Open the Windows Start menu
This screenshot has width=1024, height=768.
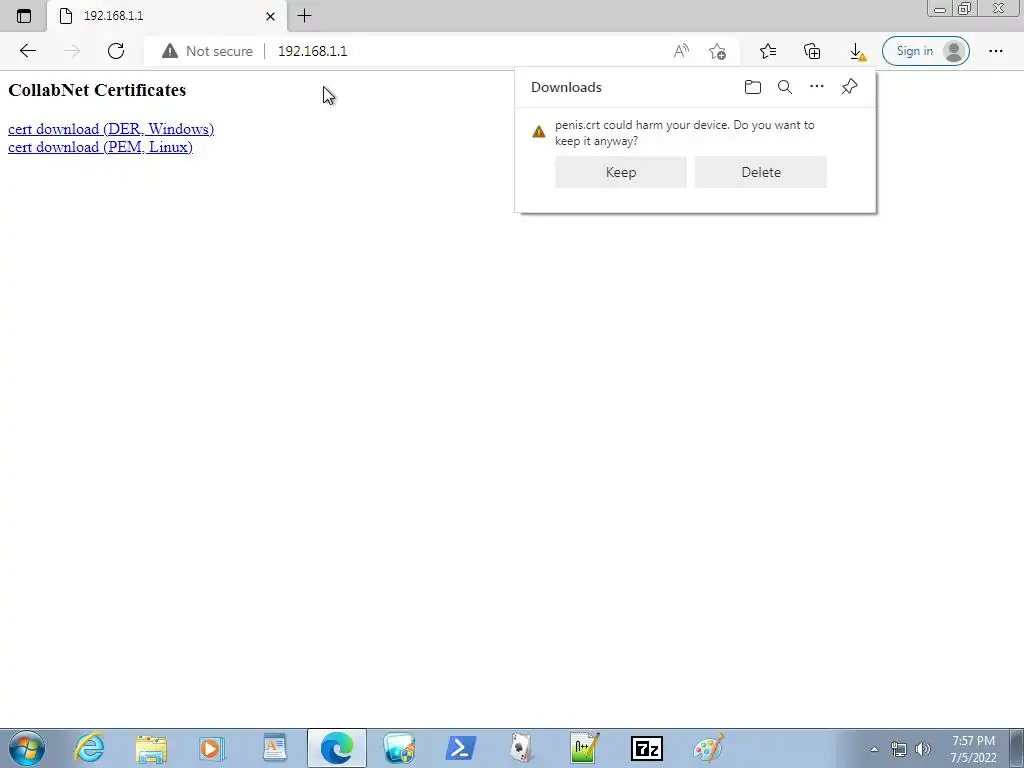pyautogui.click(x=27, y=748)
